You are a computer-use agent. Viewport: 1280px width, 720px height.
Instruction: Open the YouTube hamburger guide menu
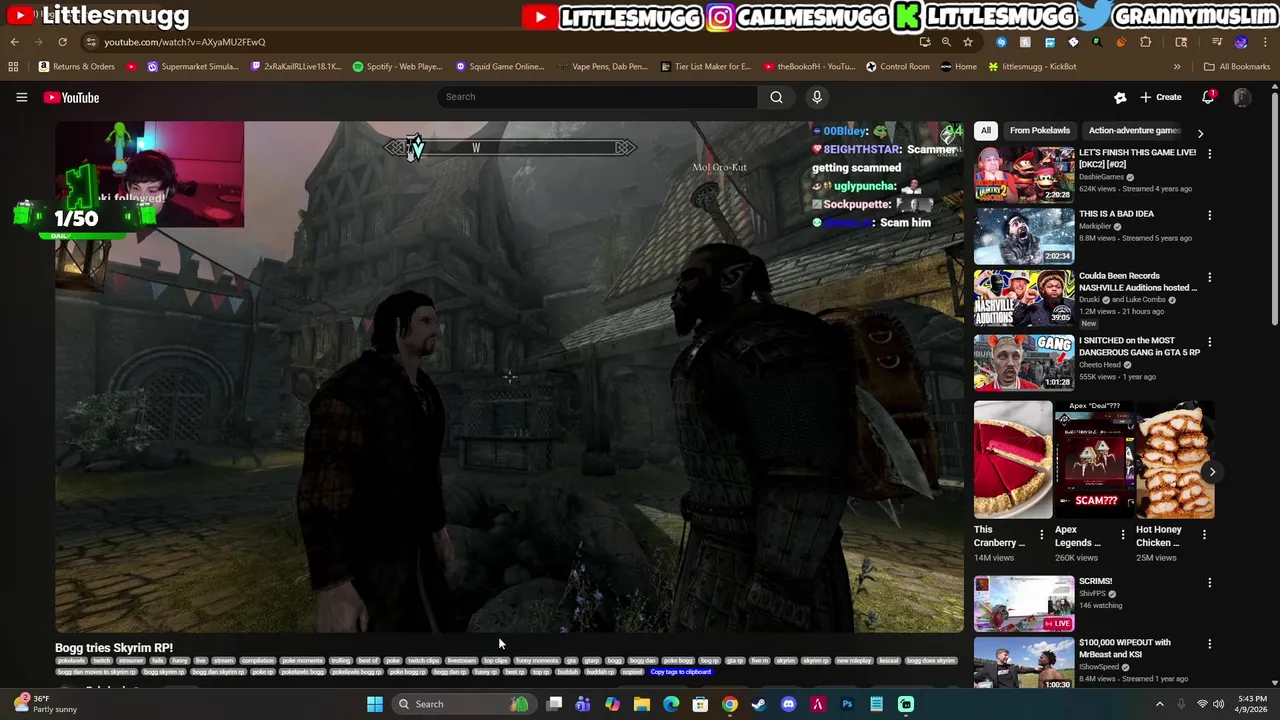[21, 97]
